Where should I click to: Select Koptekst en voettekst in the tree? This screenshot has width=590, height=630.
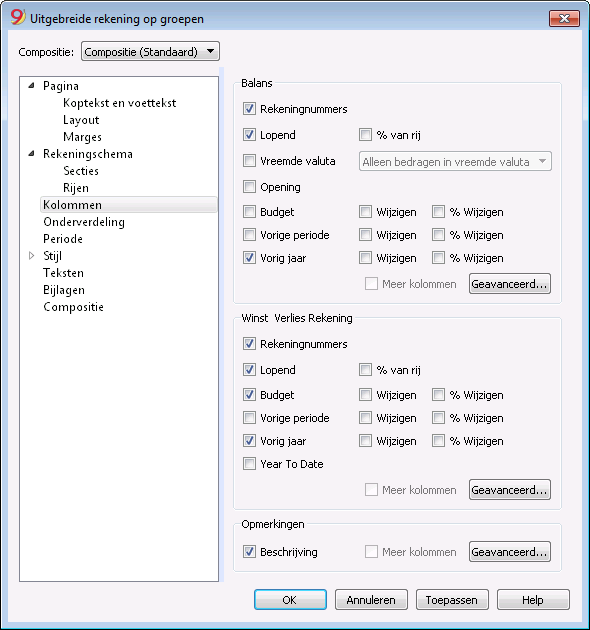(119, 103)
